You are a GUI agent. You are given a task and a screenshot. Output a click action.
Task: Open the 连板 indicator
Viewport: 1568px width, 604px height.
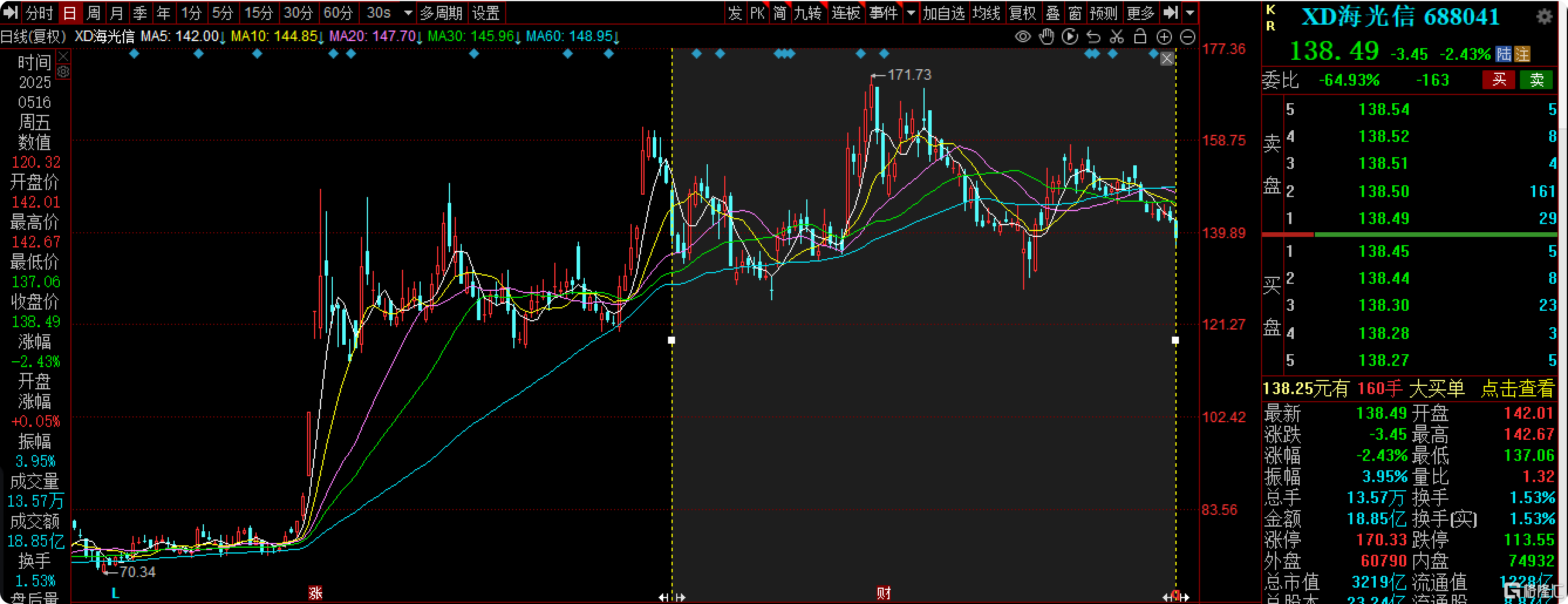coord(846,13)
